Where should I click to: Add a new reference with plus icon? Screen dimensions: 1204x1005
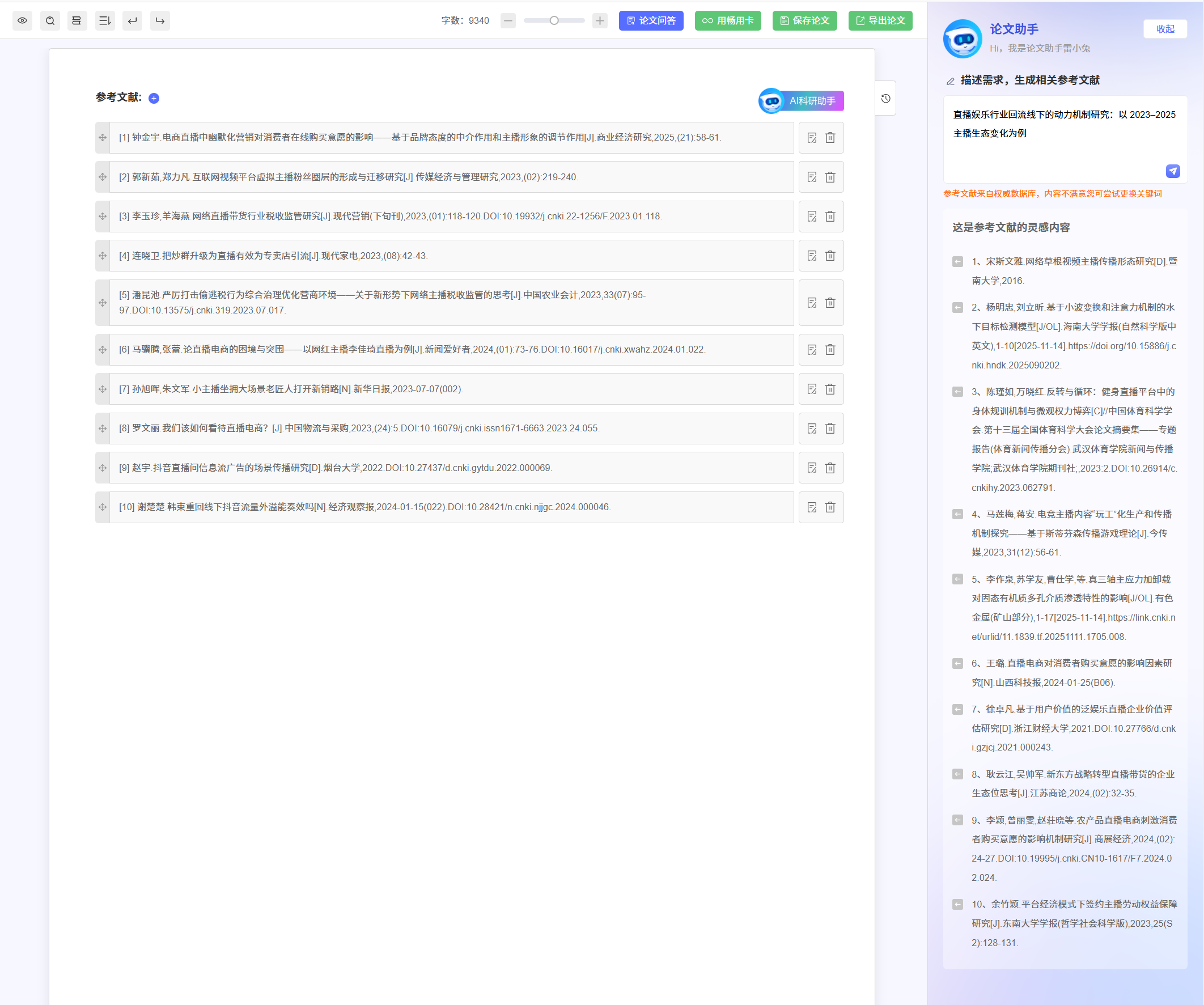[154, 98]
